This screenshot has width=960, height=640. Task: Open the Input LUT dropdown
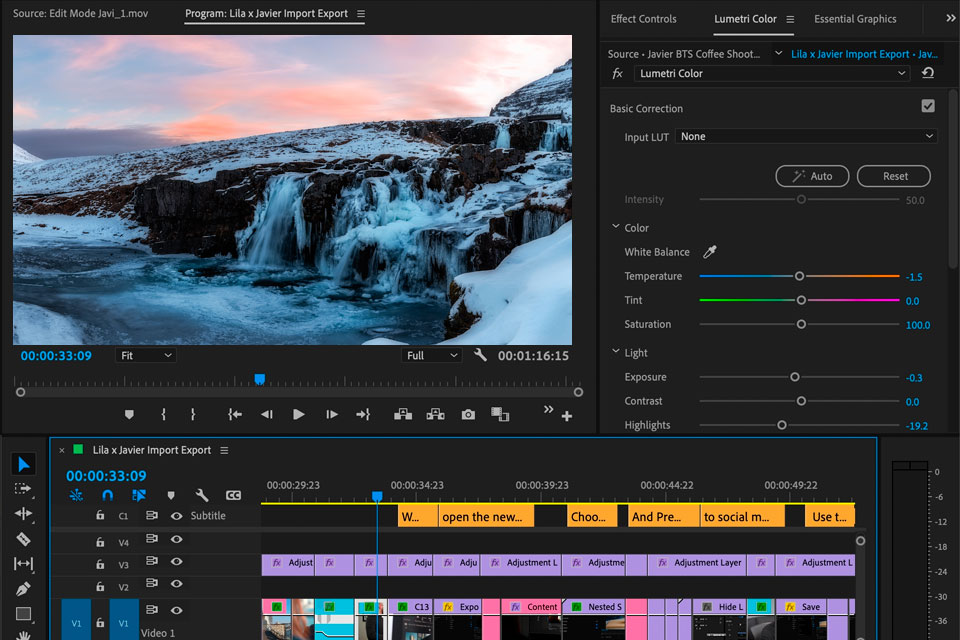point(806,136)
